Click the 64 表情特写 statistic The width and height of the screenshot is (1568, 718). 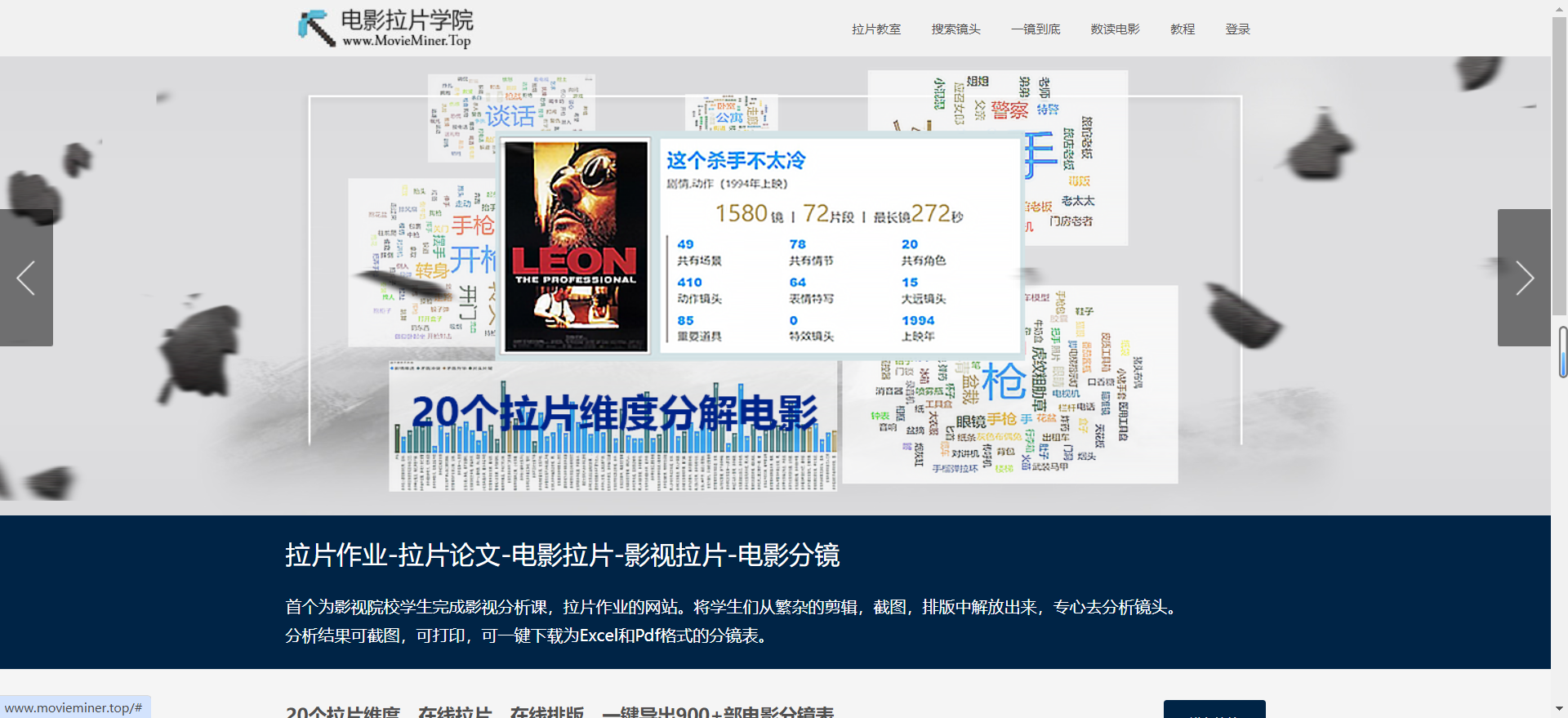tap(811, 290)
